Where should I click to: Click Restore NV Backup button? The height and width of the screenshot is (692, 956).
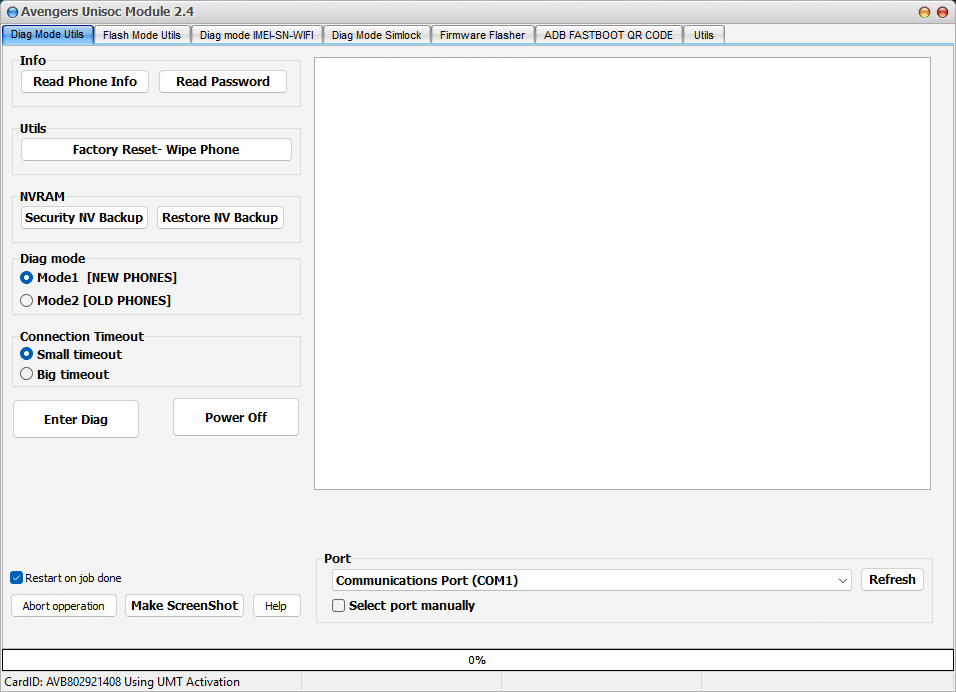pos(220,218)
